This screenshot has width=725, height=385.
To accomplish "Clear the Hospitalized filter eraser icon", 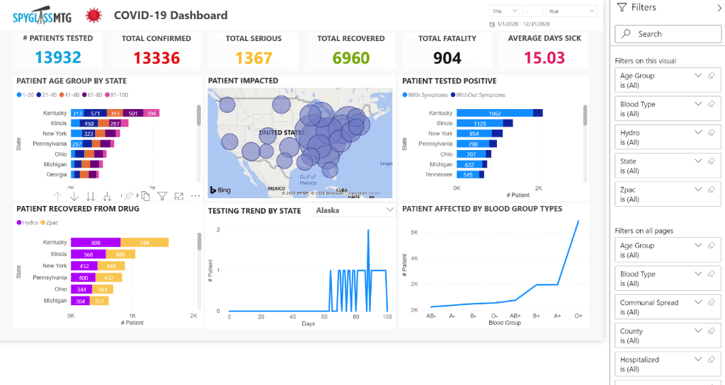I will [x=712, y=359].
